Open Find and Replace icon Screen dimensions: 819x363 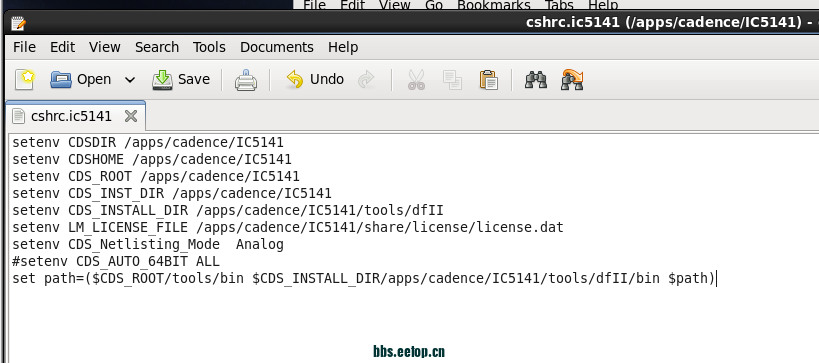click(x=572, y=80)
